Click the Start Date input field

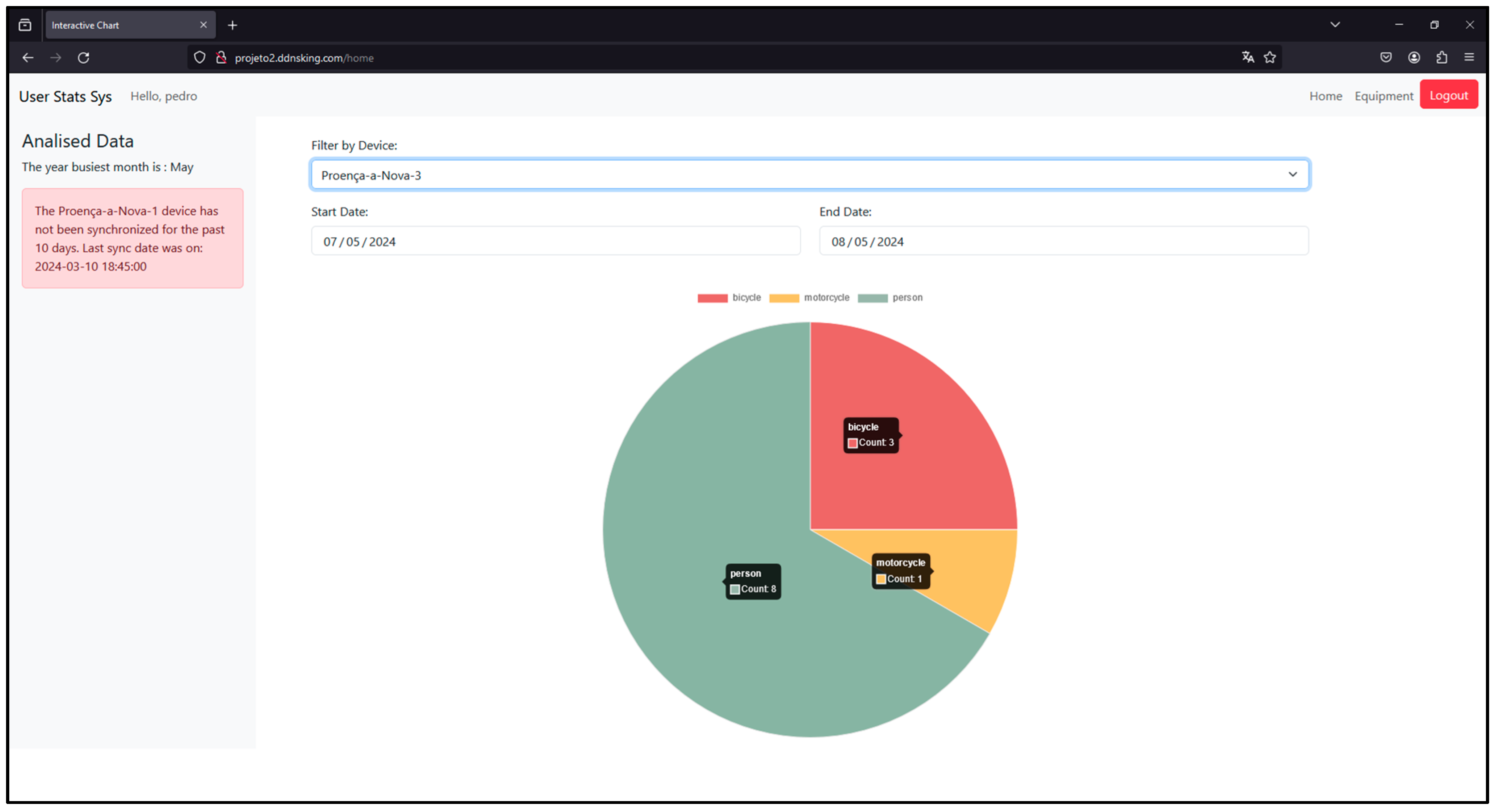click(555, 242)
